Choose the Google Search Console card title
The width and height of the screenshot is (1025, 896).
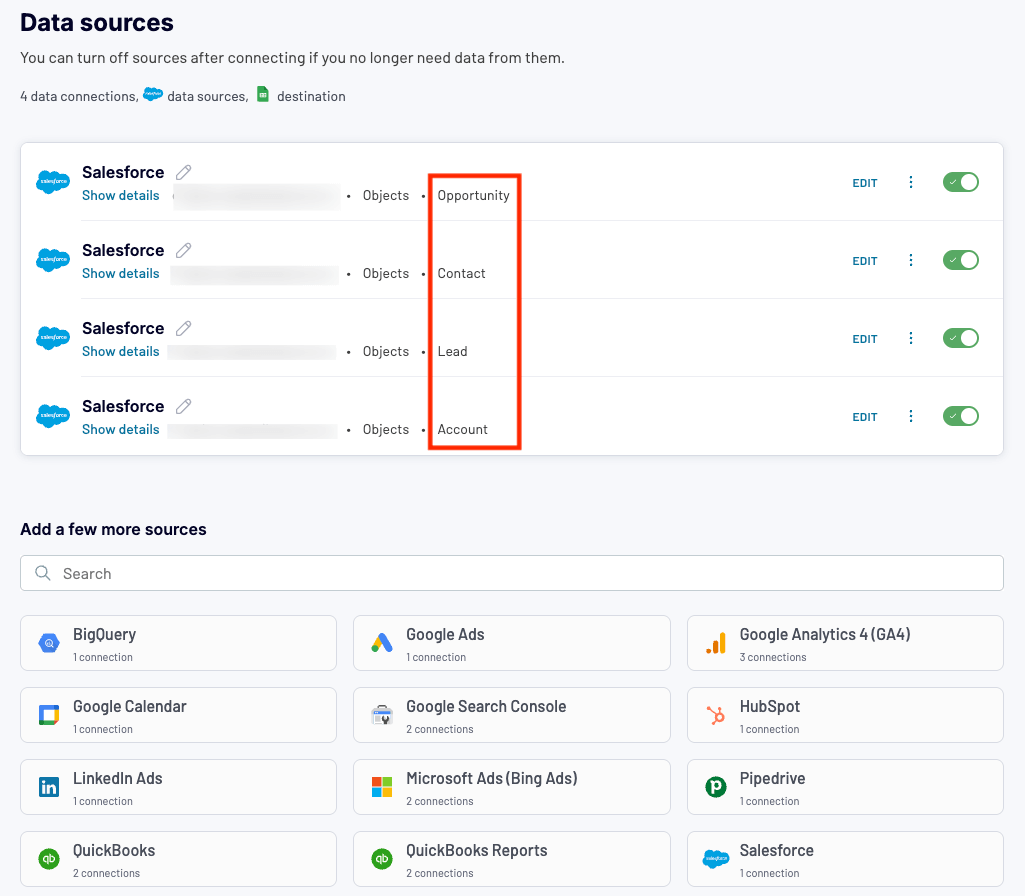[x=486, y=706]
